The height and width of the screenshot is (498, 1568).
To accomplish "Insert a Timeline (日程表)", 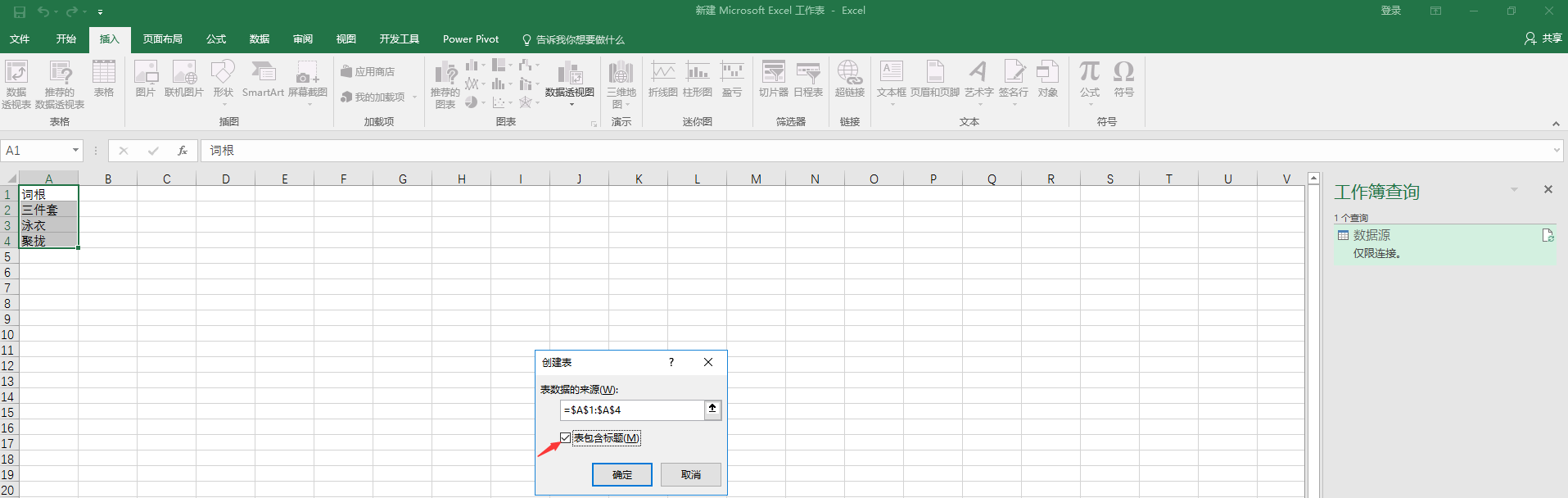I will (808, 79).
